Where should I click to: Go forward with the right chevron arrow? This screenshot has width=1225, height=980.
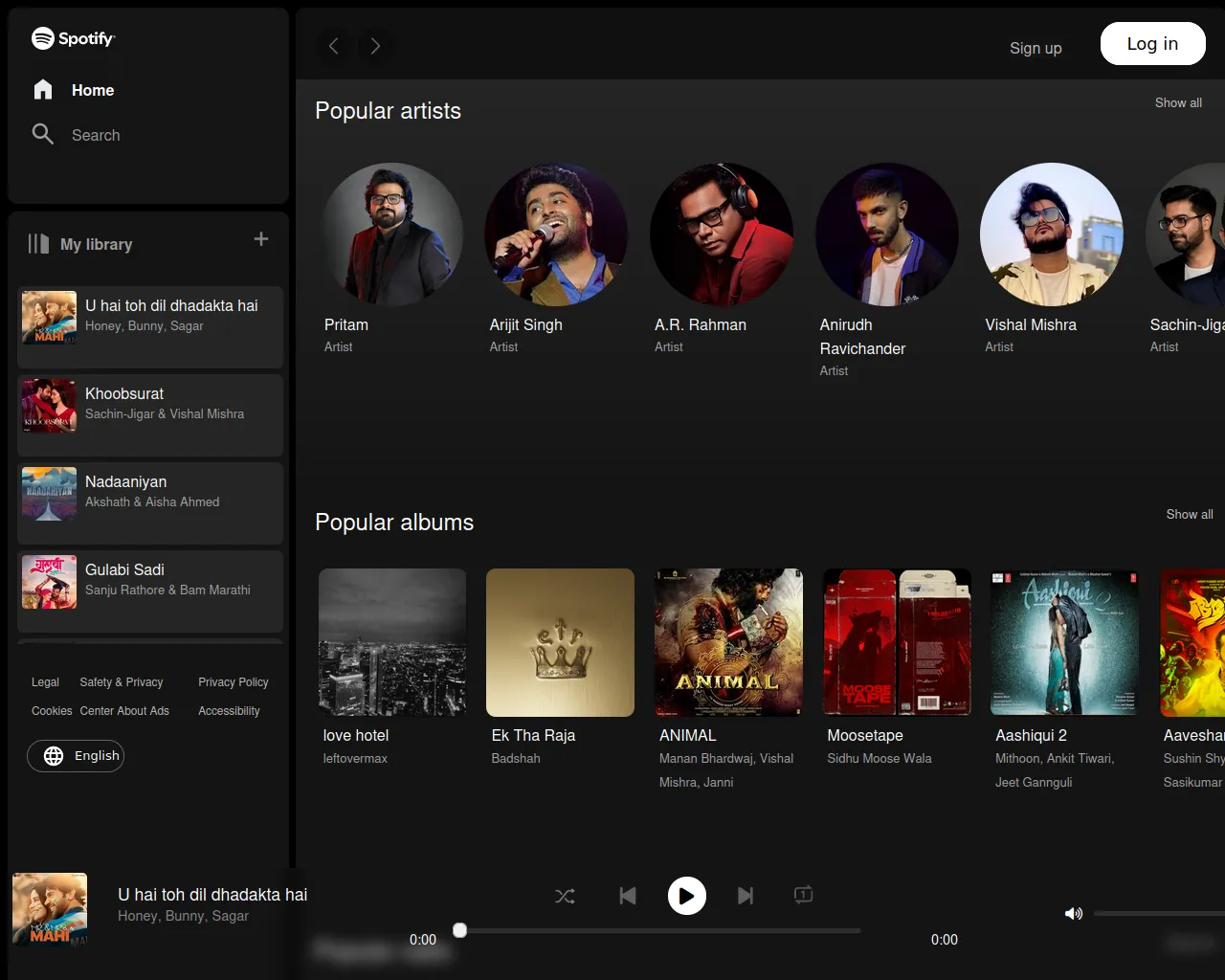pyautogui.click(x=375, y=46)
